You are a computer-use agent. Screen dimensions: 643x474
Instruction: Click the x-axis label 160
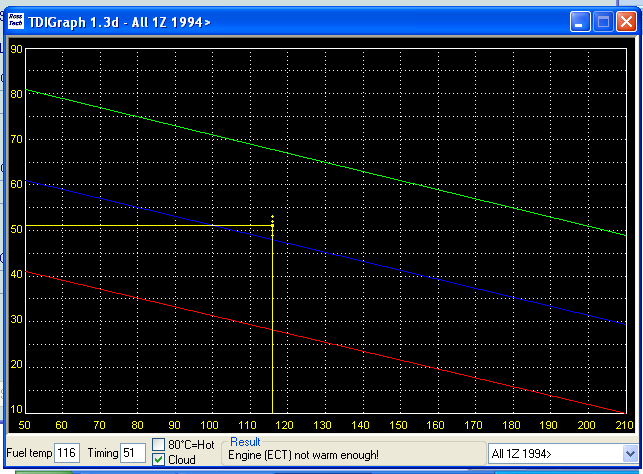click(x=435, y=425)
